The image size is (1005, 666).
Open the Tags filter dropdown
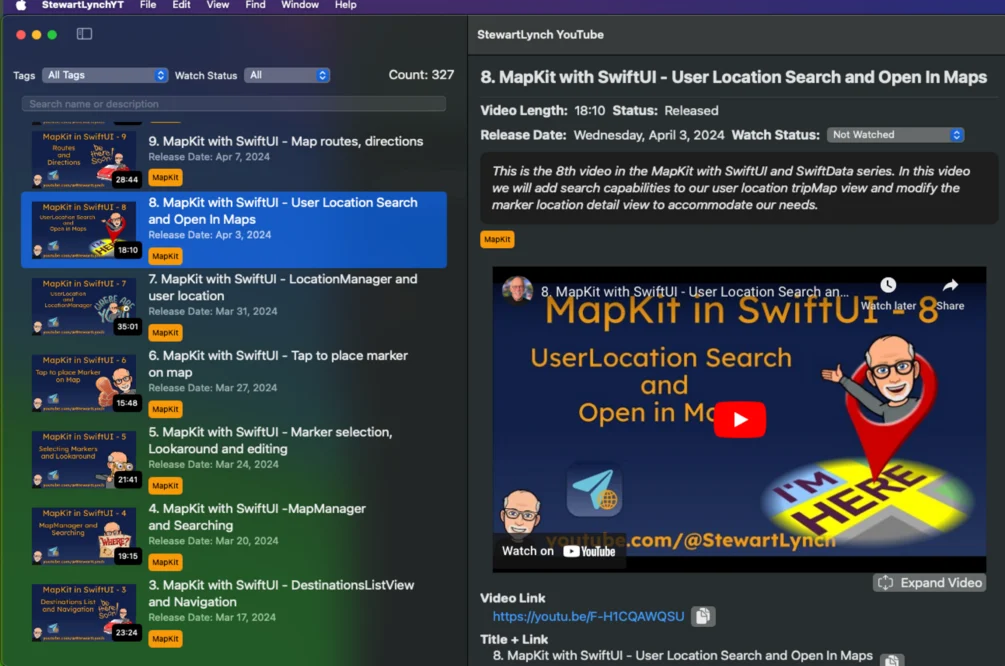coord(105,75)
